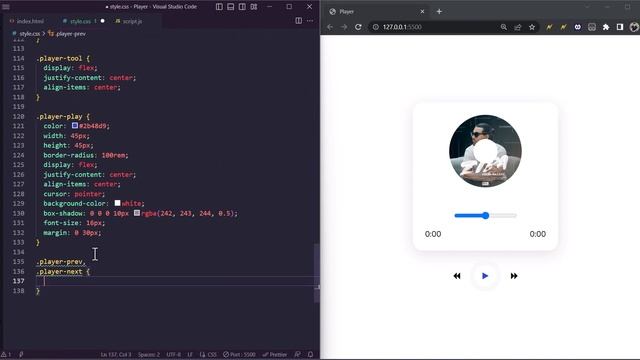Screen dimensions: 640x360
Task: Toggle bottom panel layout icon
Action: point(231,7)
